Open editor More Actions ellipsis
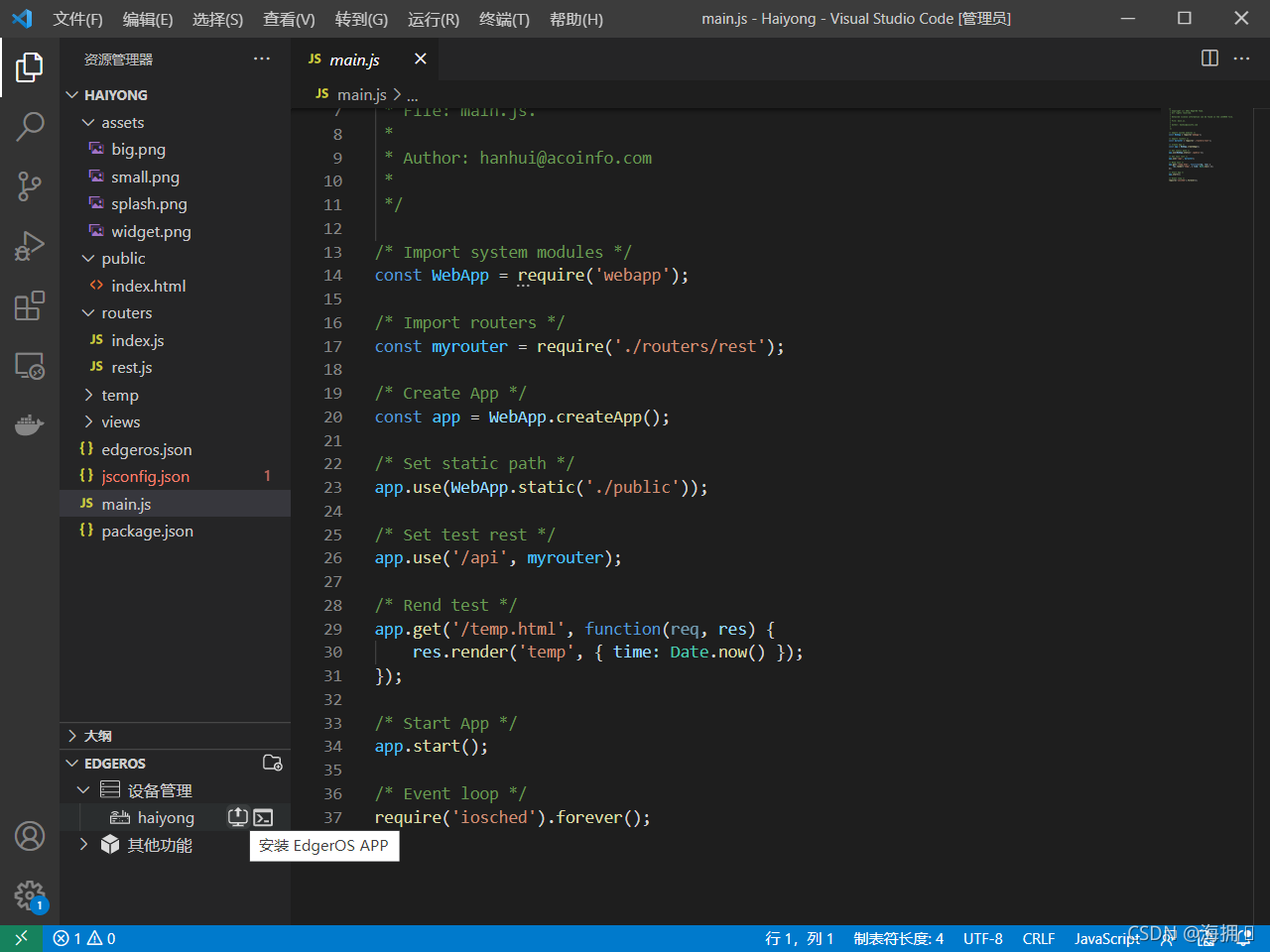 pos(1241,59)
